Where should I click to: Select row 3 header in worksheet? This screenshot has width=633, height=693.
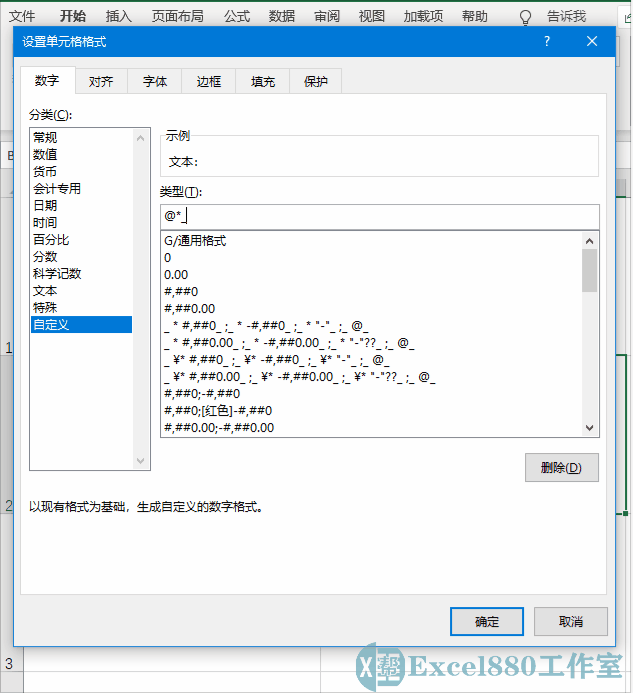pos(10,663)
